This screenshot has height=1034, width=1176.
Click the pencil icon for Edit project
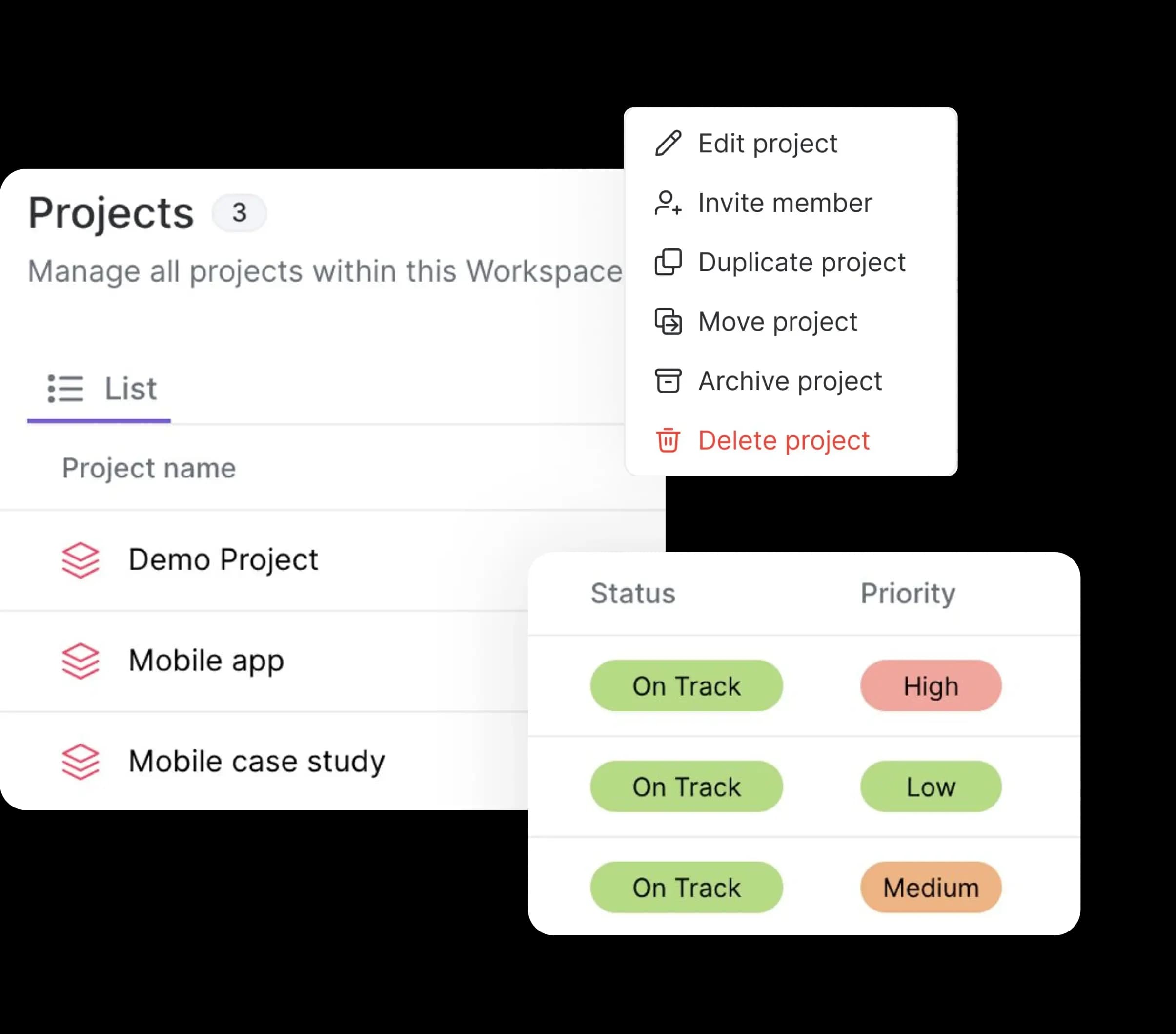(x=668, y=144)
